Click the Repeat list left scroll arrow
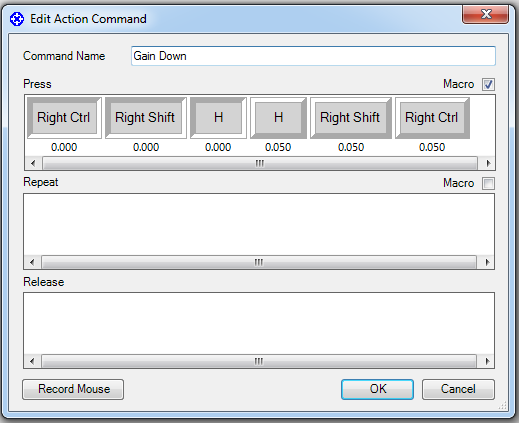The width and height of the screenshot is (519, 423). (32, 262)
